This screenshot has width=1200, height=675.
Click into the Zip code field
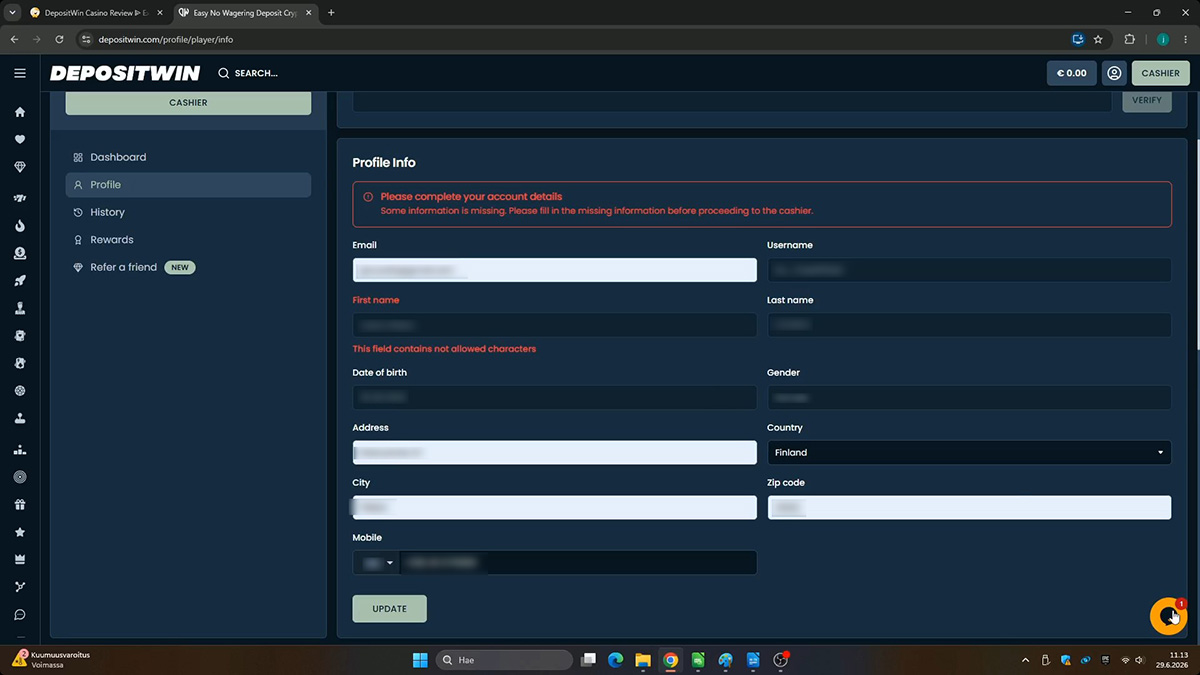pyautogui.click(x=969, y=508)
